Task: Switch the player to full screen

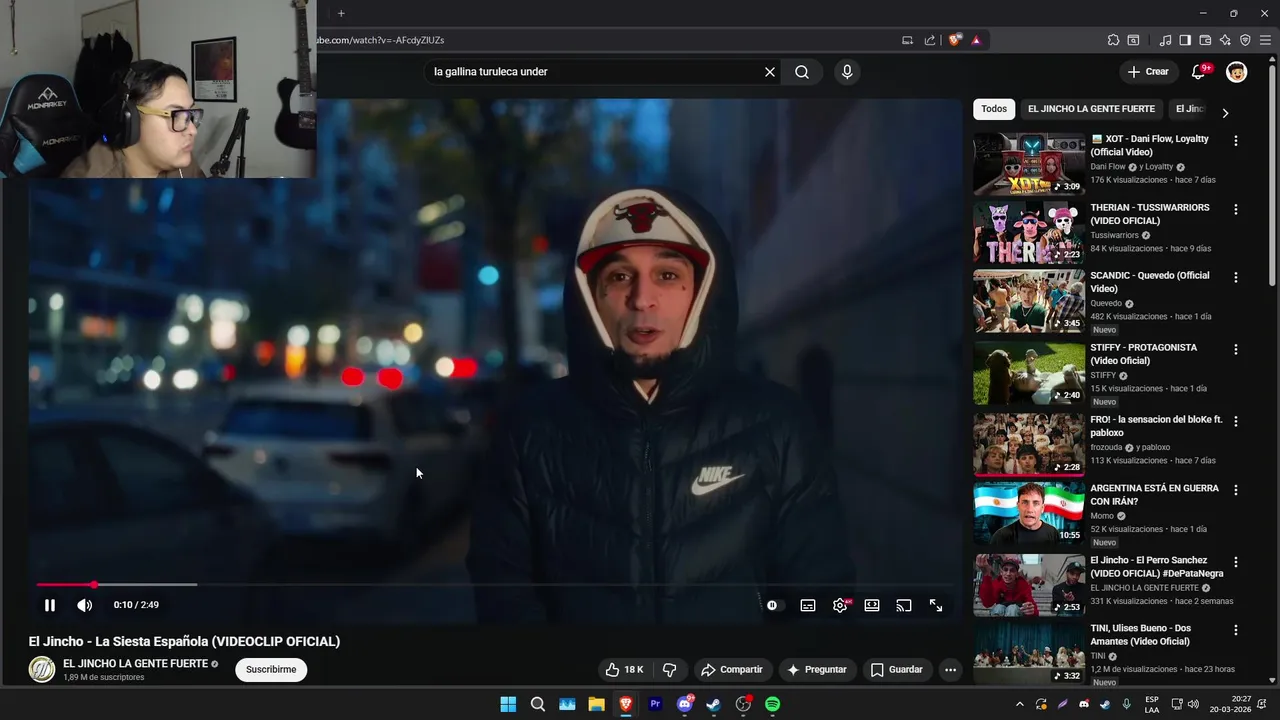Action: tap(936, 605)
